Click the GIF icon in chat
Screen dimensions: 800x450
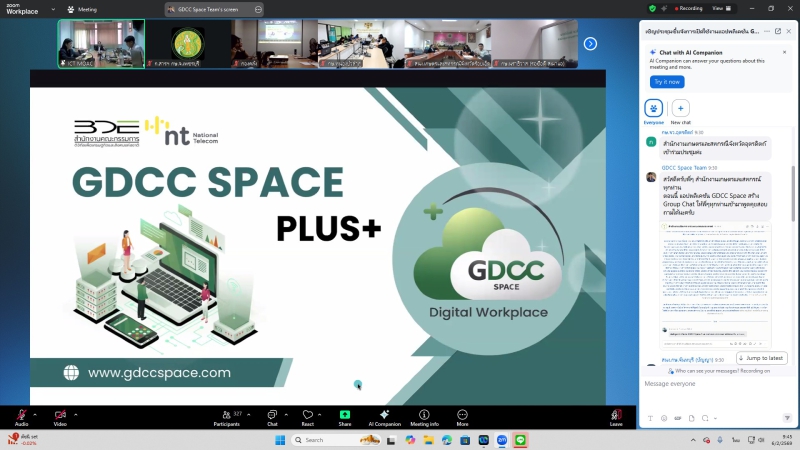pyautogui.click(x=678, y=418)
